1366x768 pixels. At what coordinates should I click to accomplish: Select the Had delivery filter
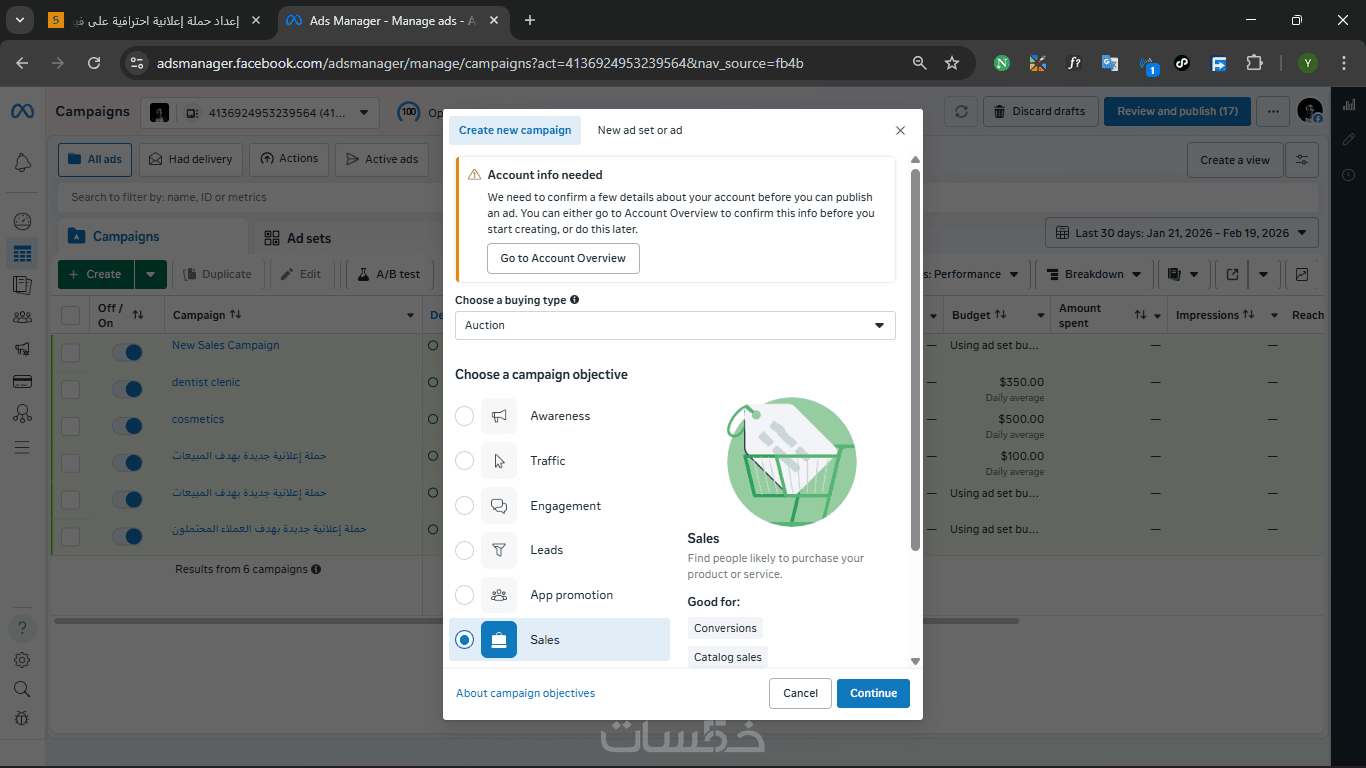[x=192, y=159]
